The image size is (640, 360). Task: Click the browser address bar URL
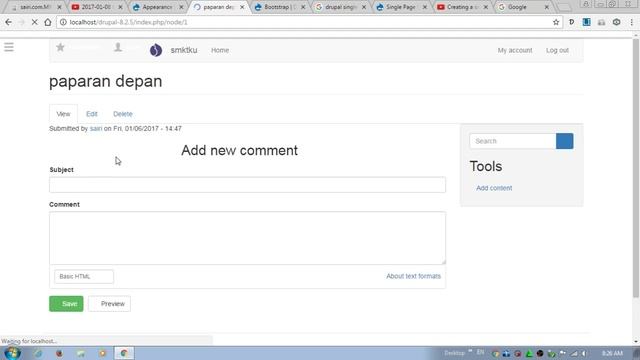129,22
